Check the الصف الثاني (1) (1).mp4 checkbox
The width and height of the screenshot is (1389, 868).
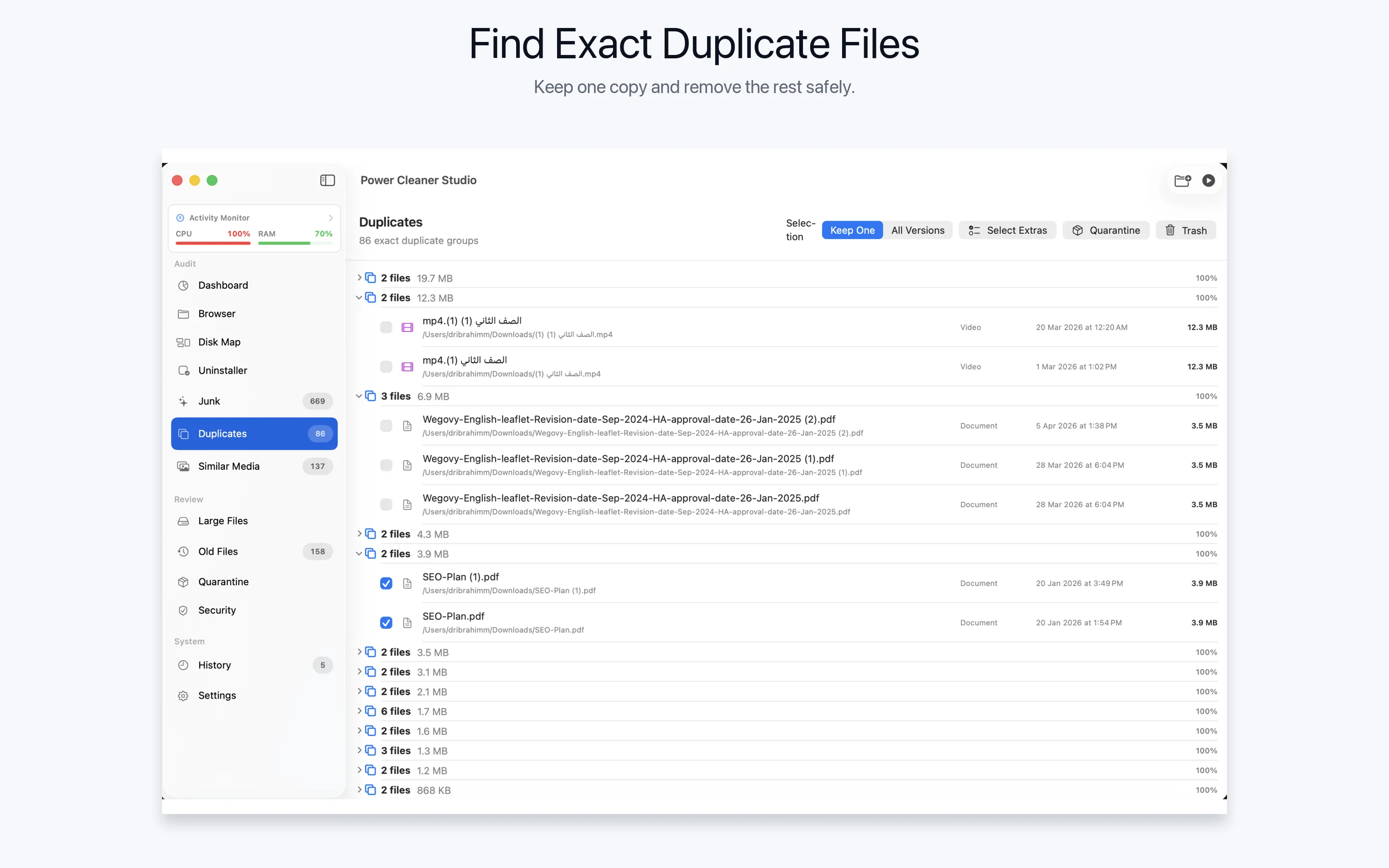[x=386, y=327]
